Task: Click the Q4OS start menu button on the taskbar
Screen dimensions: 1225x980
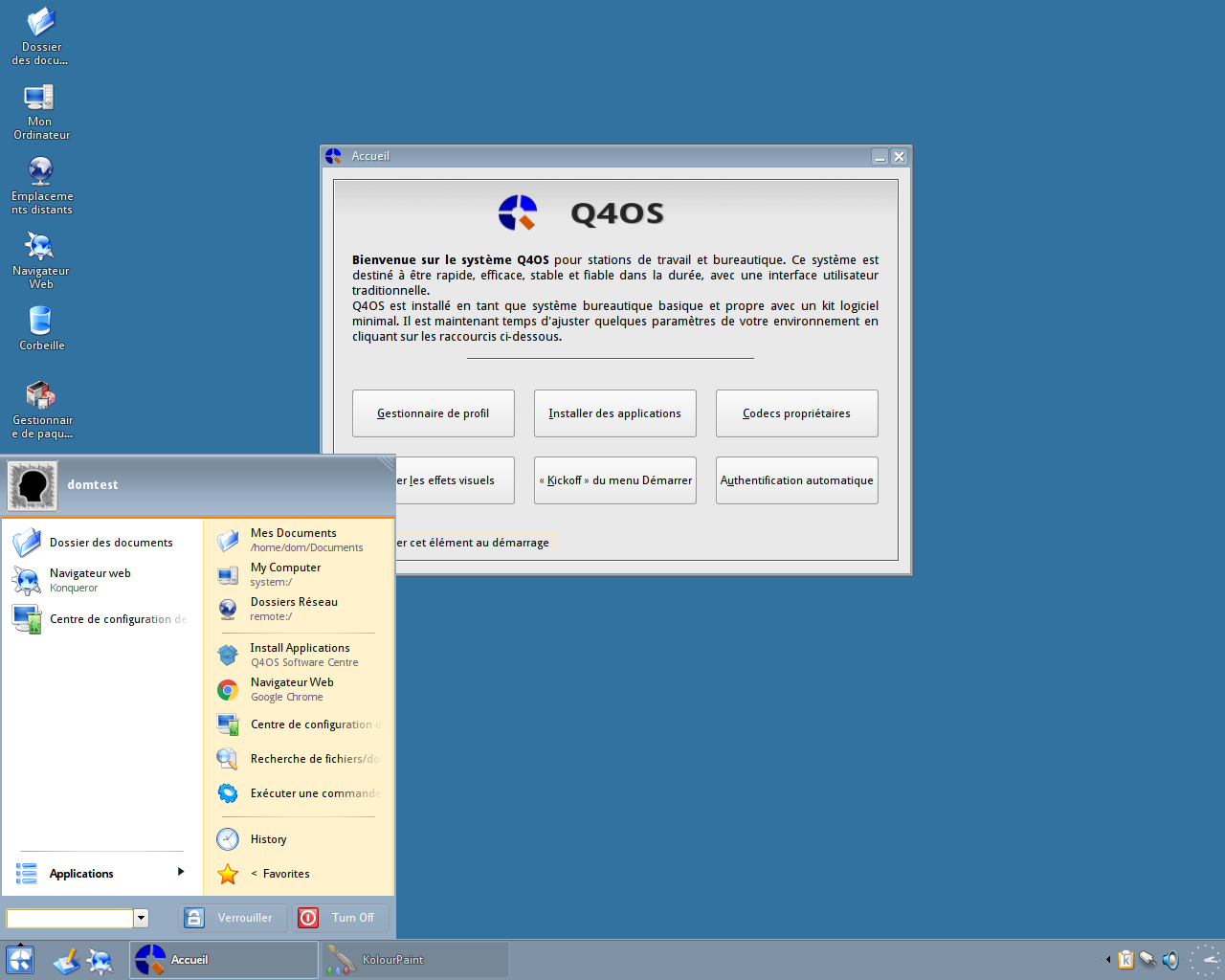Action: pyautogui.click(x=20, y=960)
